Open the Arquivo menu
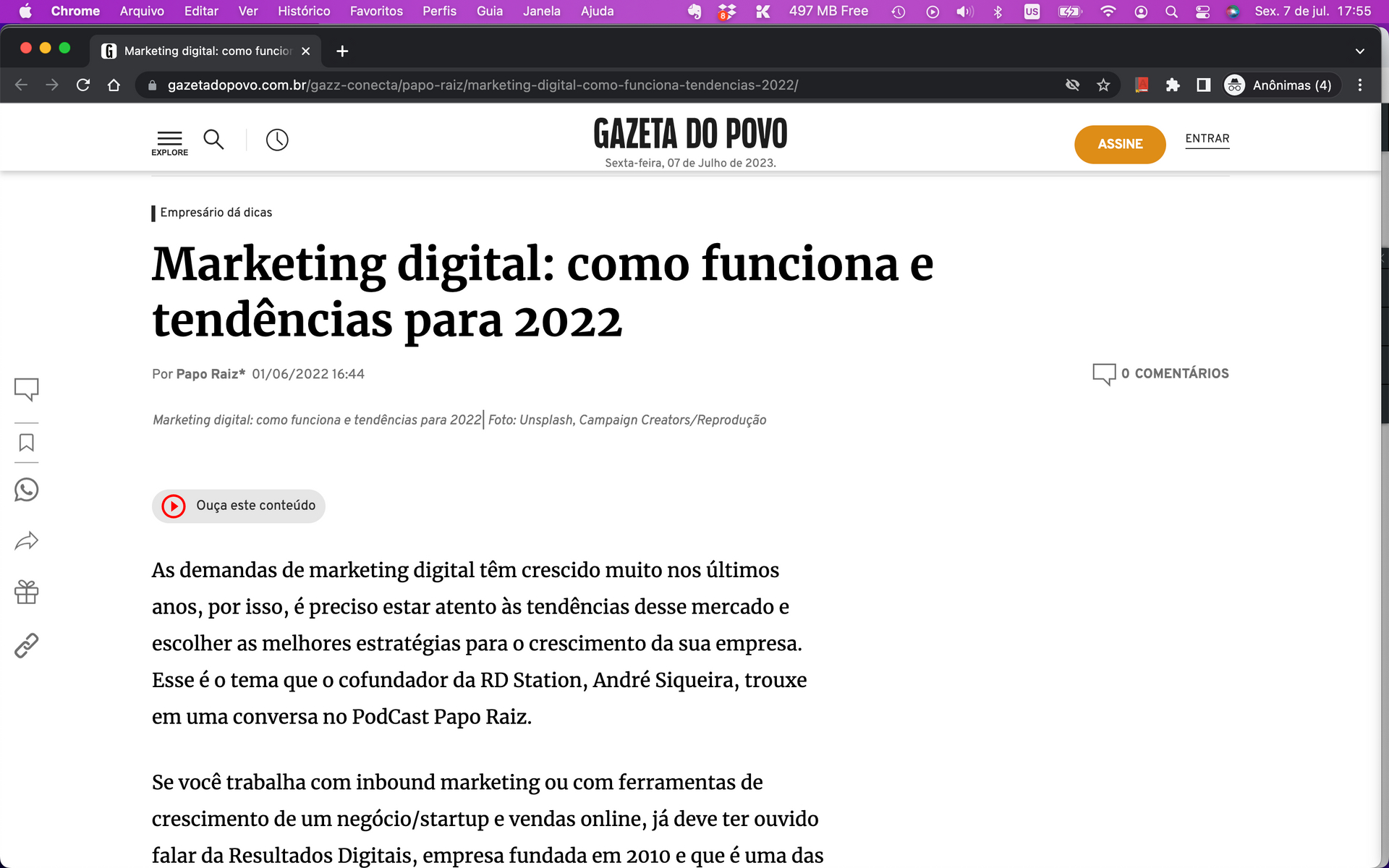1389x868 pixels. [142, 11]
